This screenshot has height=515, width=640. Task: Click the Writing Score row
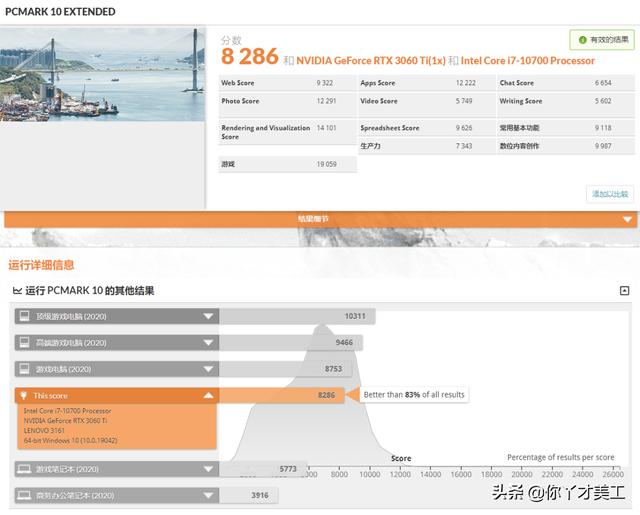point(566,104)
